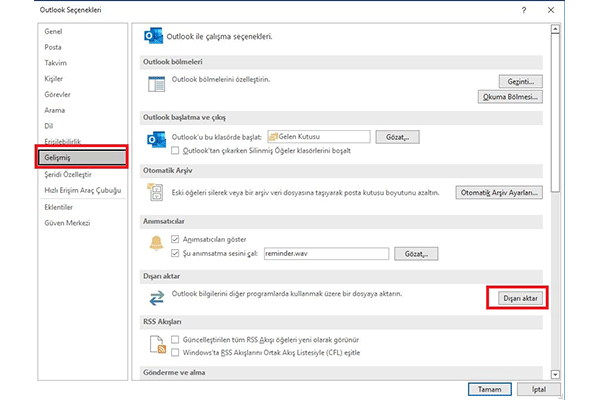Click the export arrows icon
This screenshot has height=400, width=600.
pos(157,298)
